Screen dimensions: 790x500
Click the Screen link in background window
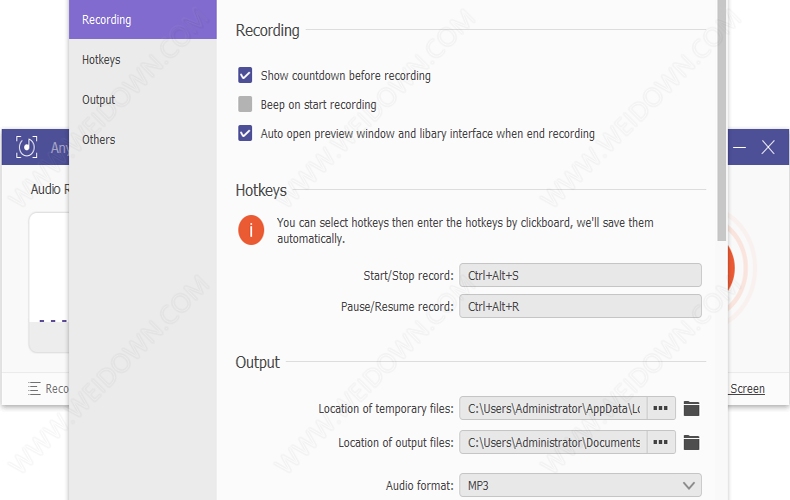click(x=747, y=389)
